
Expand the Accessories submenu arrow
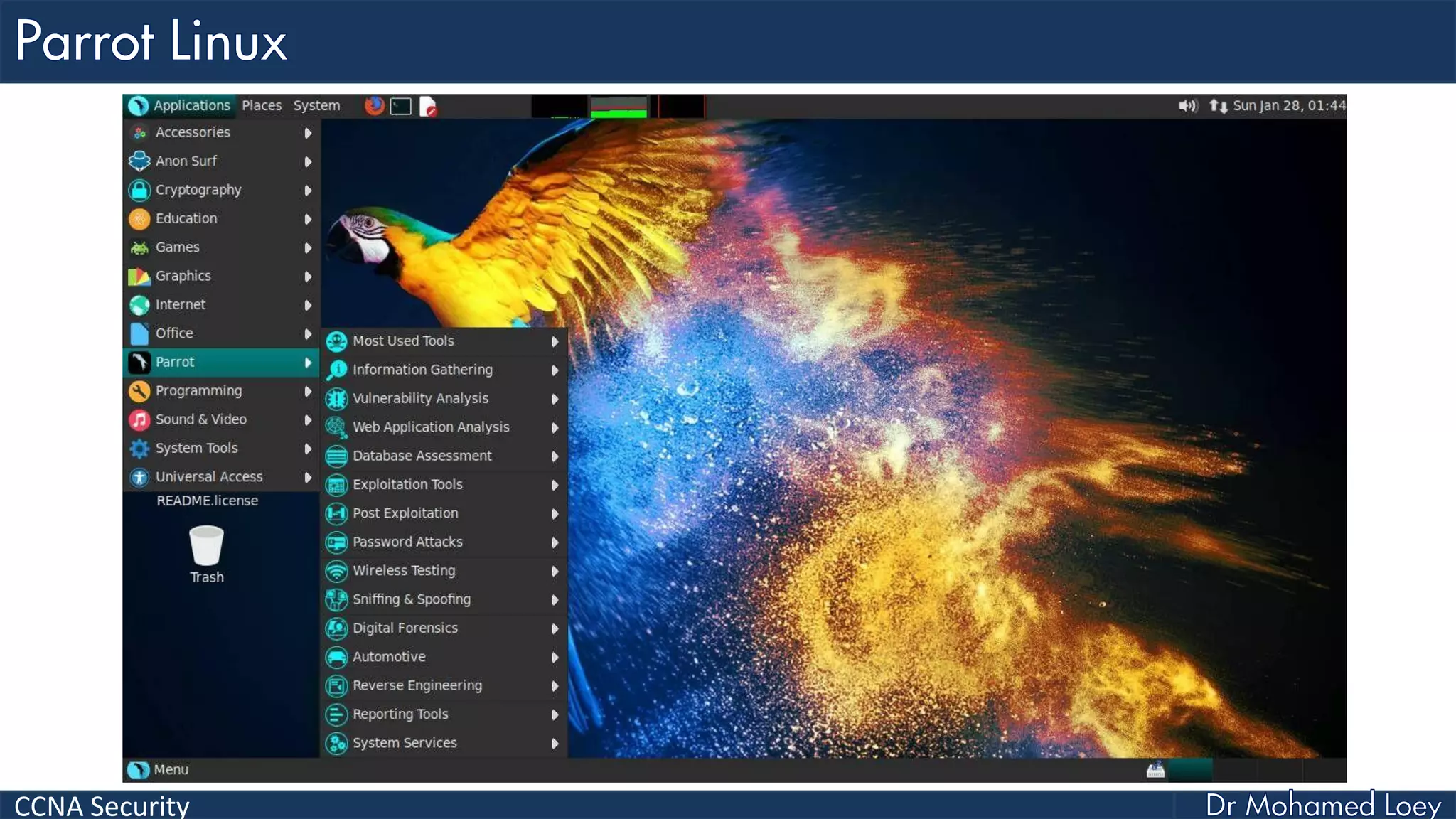(x=308, y=133)
